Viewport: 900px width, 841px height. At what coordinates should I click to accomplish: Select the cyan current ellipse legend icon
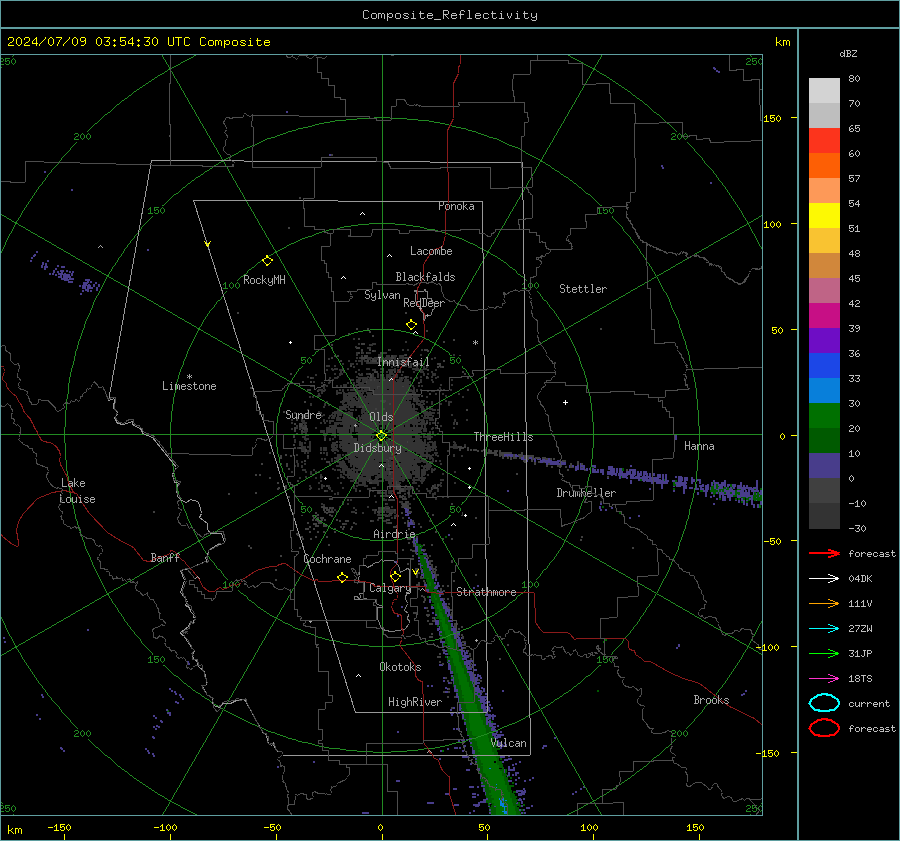click(x=824, y=703)
